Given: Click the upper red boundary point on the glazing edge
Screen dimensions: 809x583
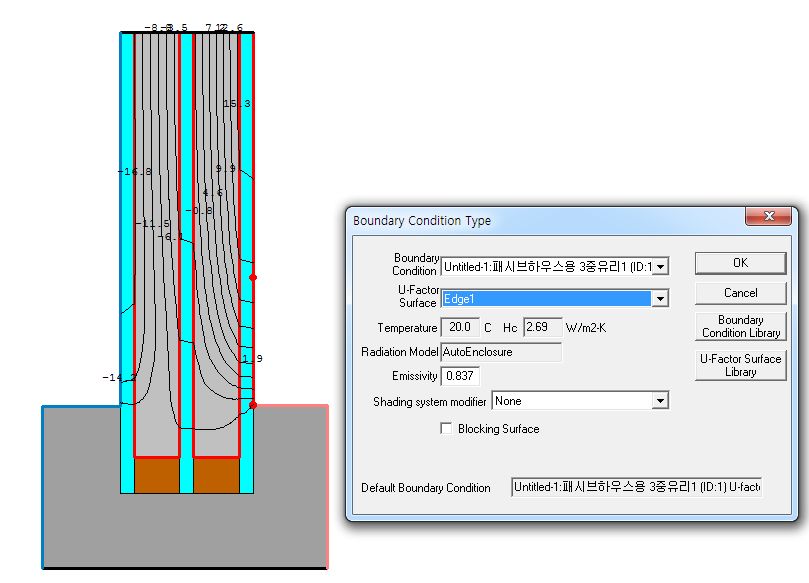Looking at the screenshot, I should point(253,277).
